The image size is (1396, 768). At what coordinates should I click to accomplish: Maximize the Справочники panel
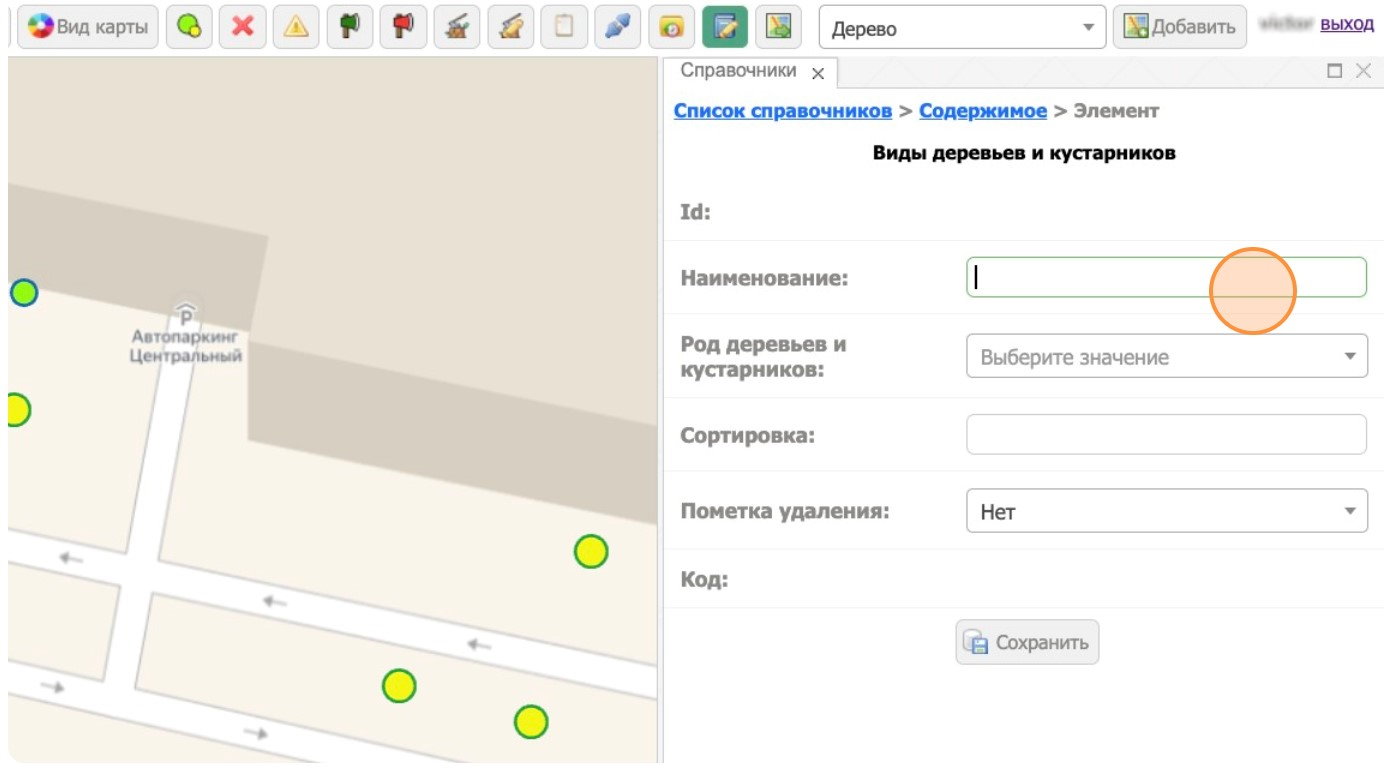pyautogui.click(x=1334, y=71)
